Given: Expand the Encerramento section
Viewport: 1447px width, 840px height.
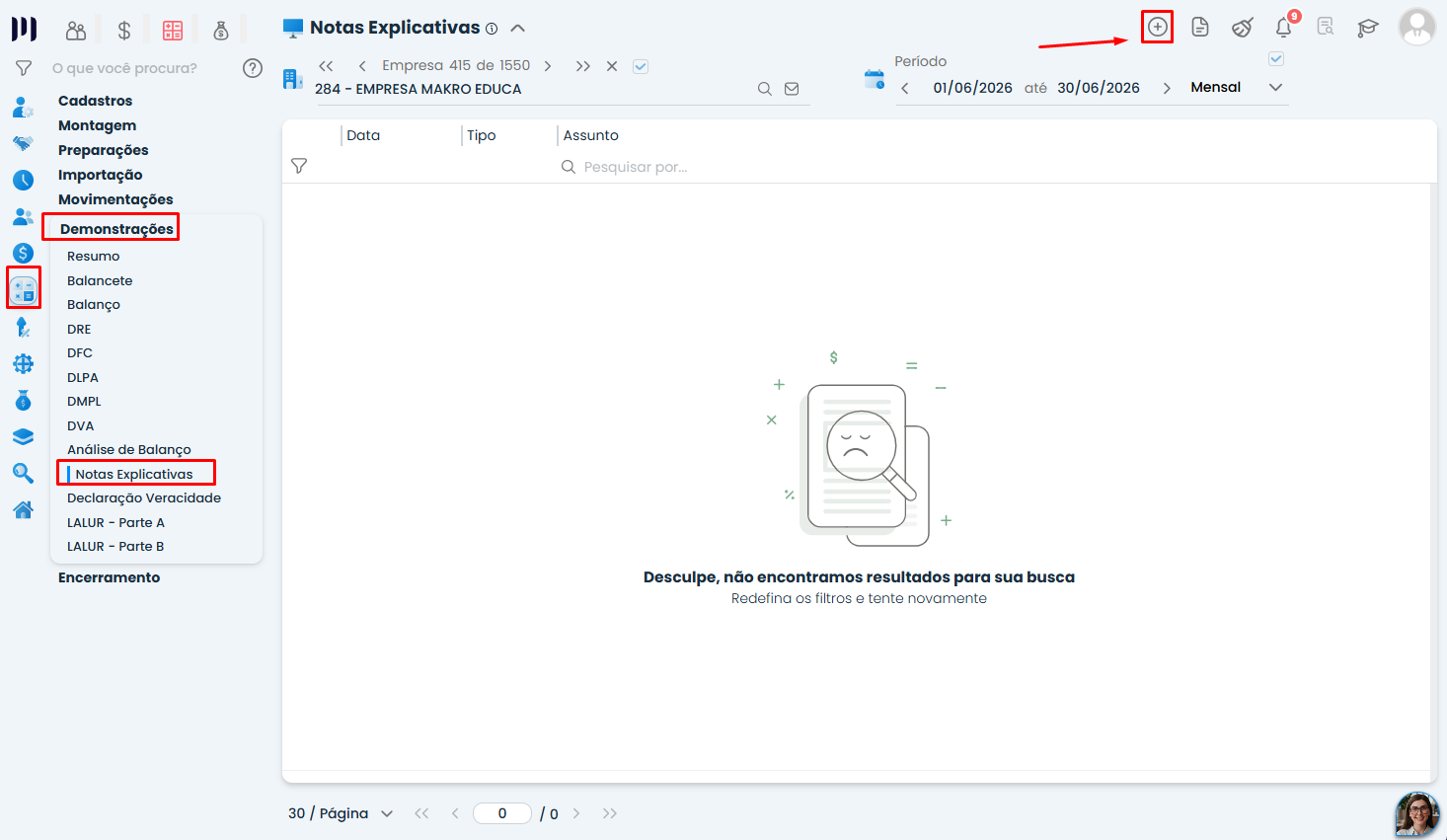Looking at the screenshot, I should (x=109, y=577).
